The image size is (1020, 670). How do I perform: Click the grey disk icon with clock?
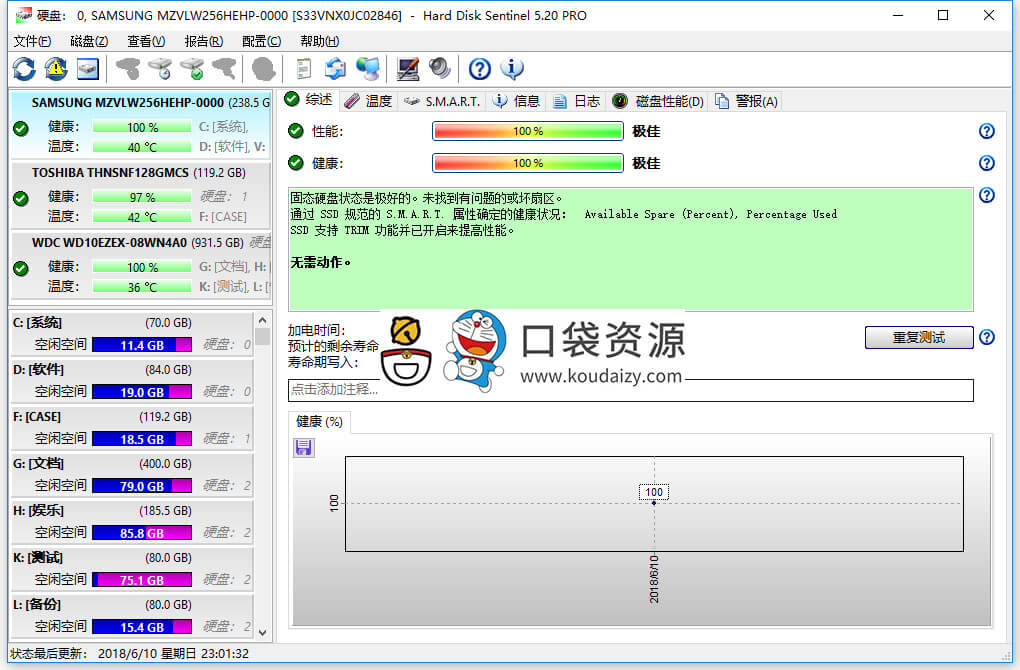(x=160, y=68)
